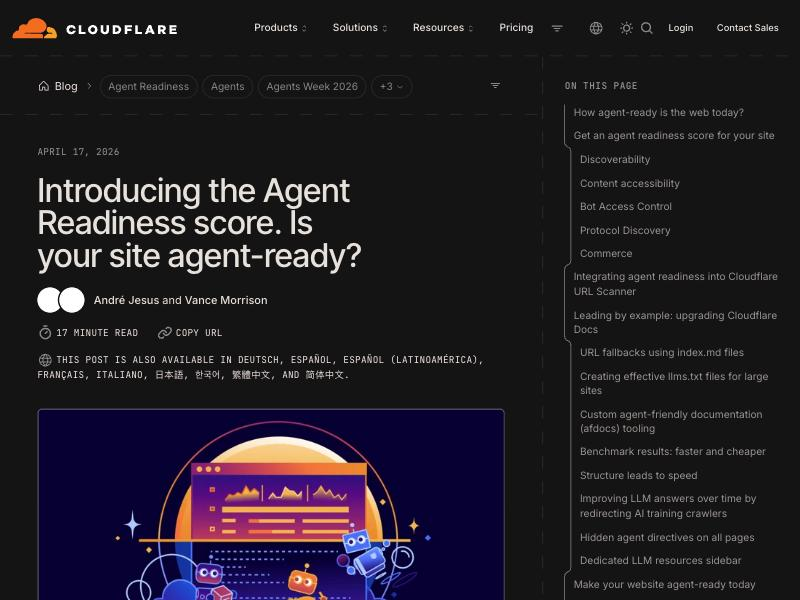Expand the +3 more tags dropdown
The height and width of the screenshot is (600, 800).
[x=391, y=86]
